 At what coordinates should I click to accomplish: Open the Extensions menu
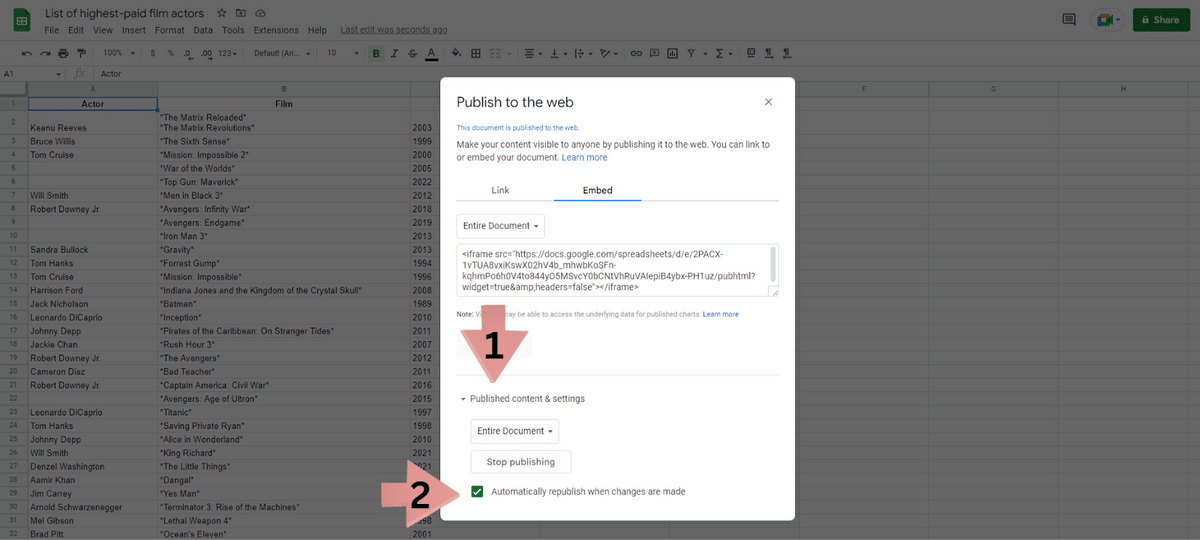coord(275,31)
